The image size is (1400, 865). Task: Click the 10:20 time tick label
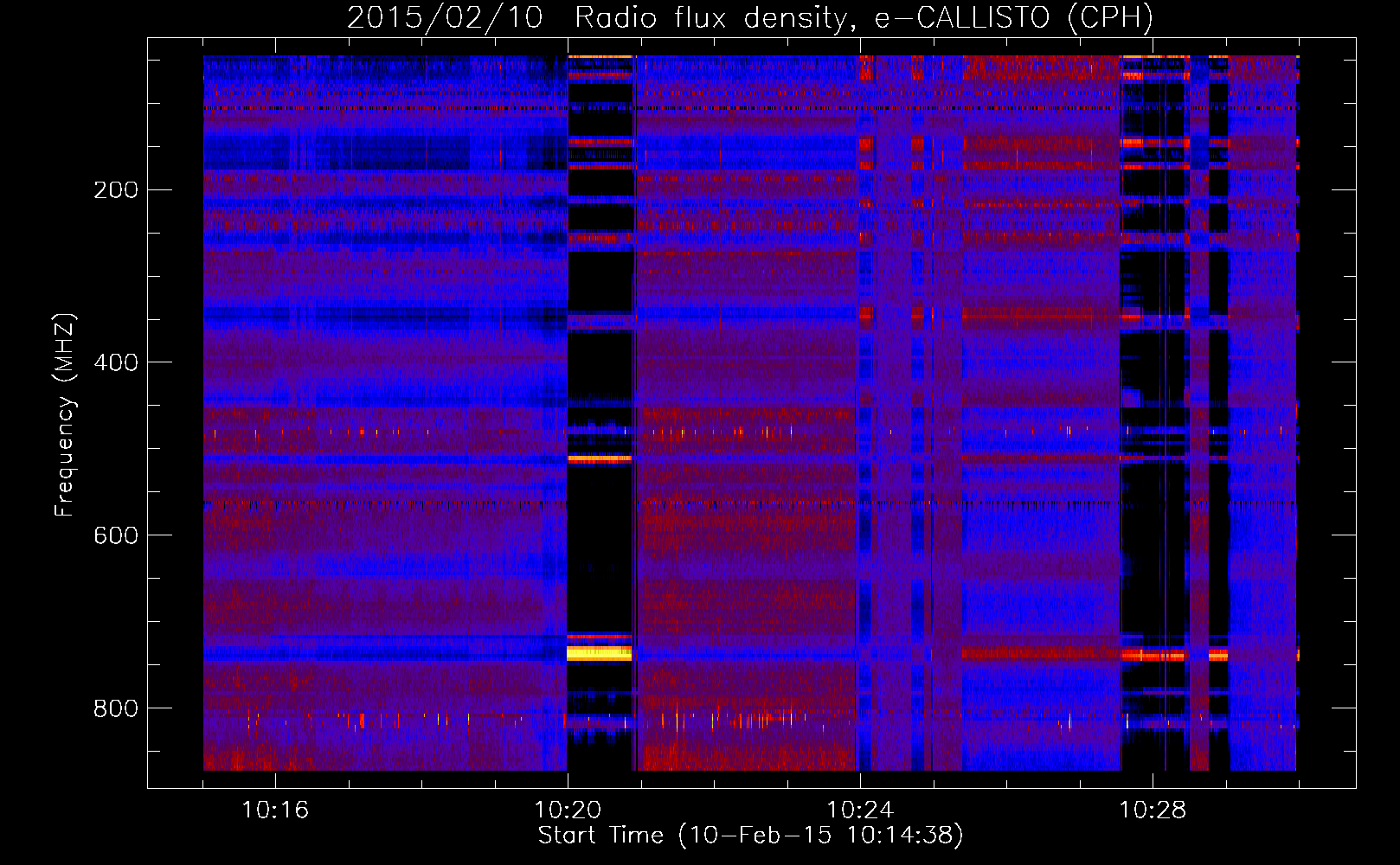pos(568,811)
